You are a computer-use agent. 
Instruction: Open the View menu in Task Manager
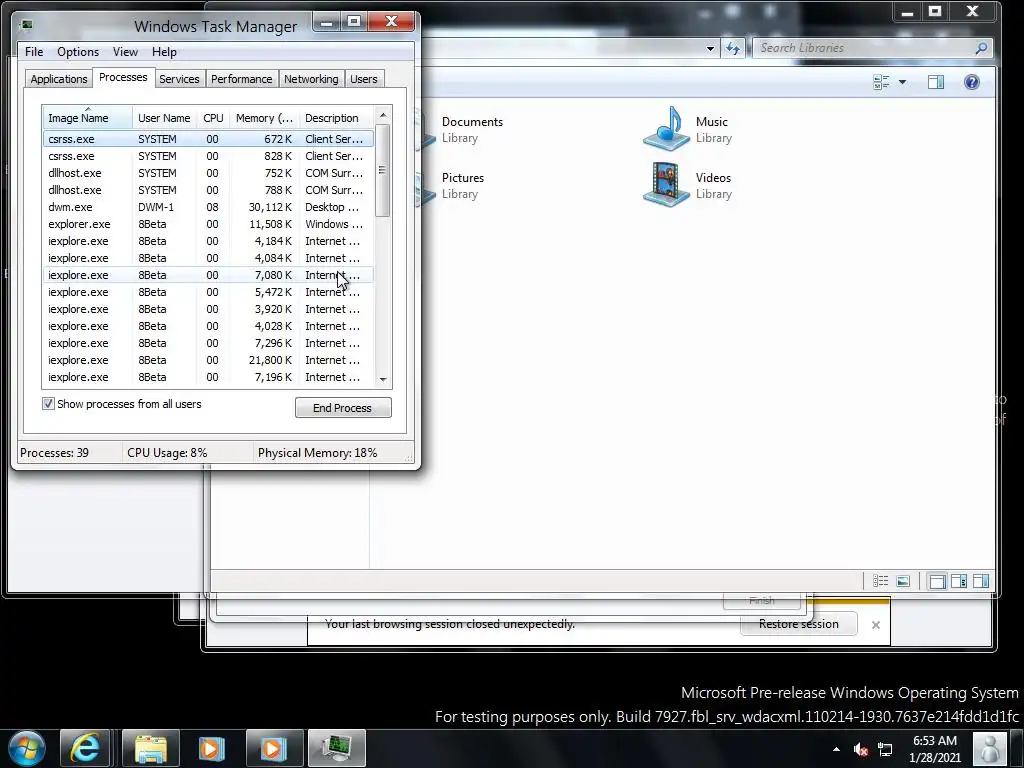tap(125, 52)
